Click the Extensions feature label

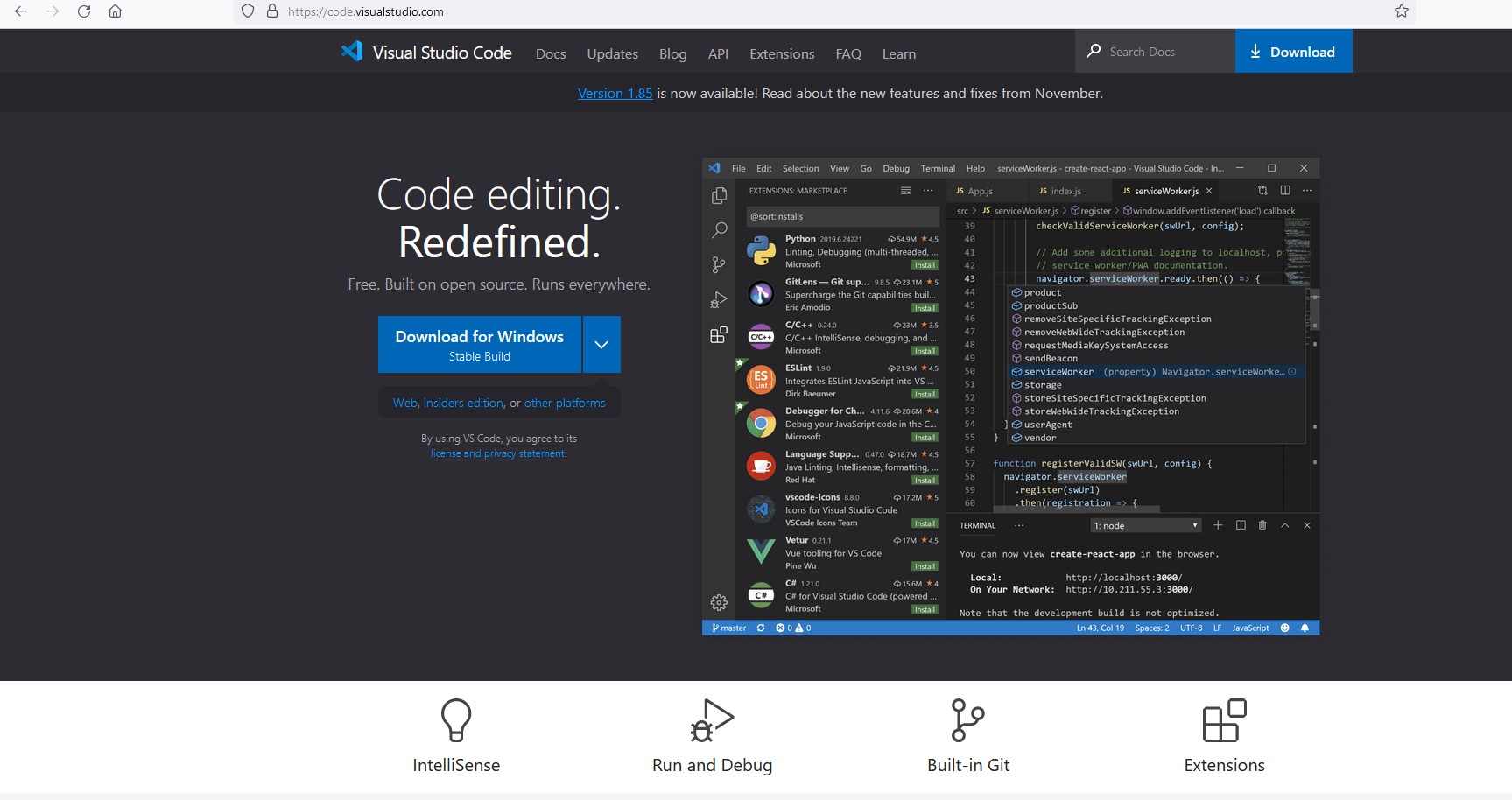click(1224, 765)
